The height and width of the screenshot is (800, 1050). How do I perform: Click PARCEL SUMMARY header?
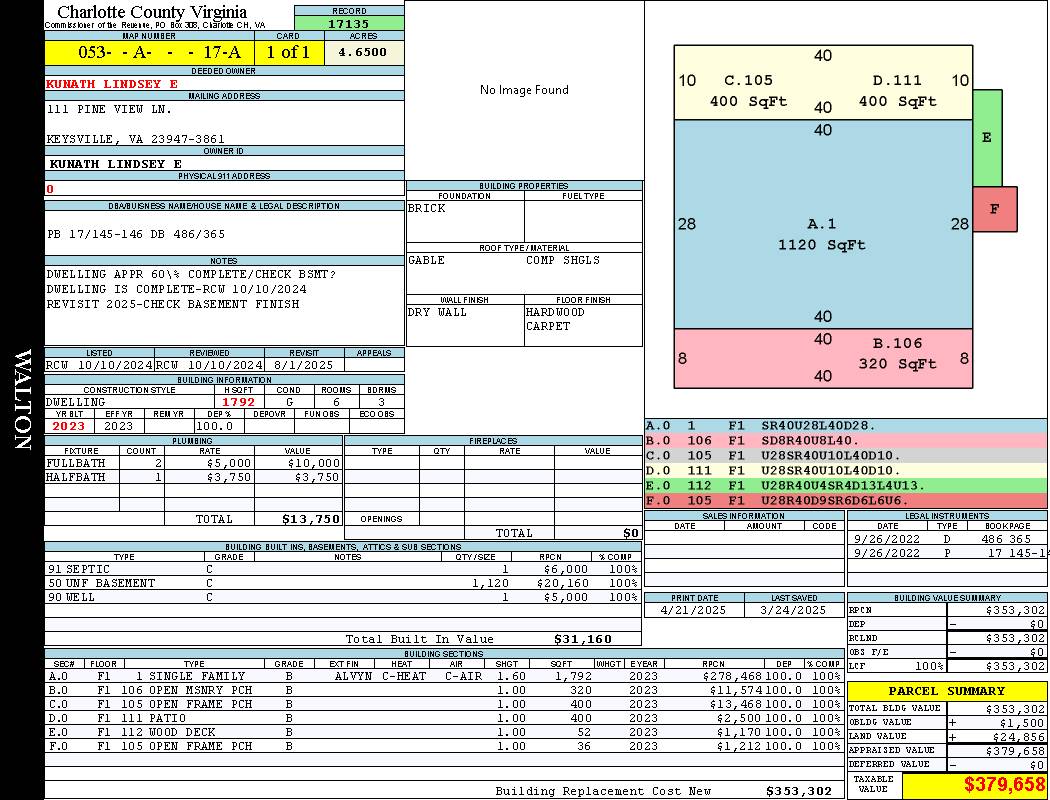(x=946, y=691)
